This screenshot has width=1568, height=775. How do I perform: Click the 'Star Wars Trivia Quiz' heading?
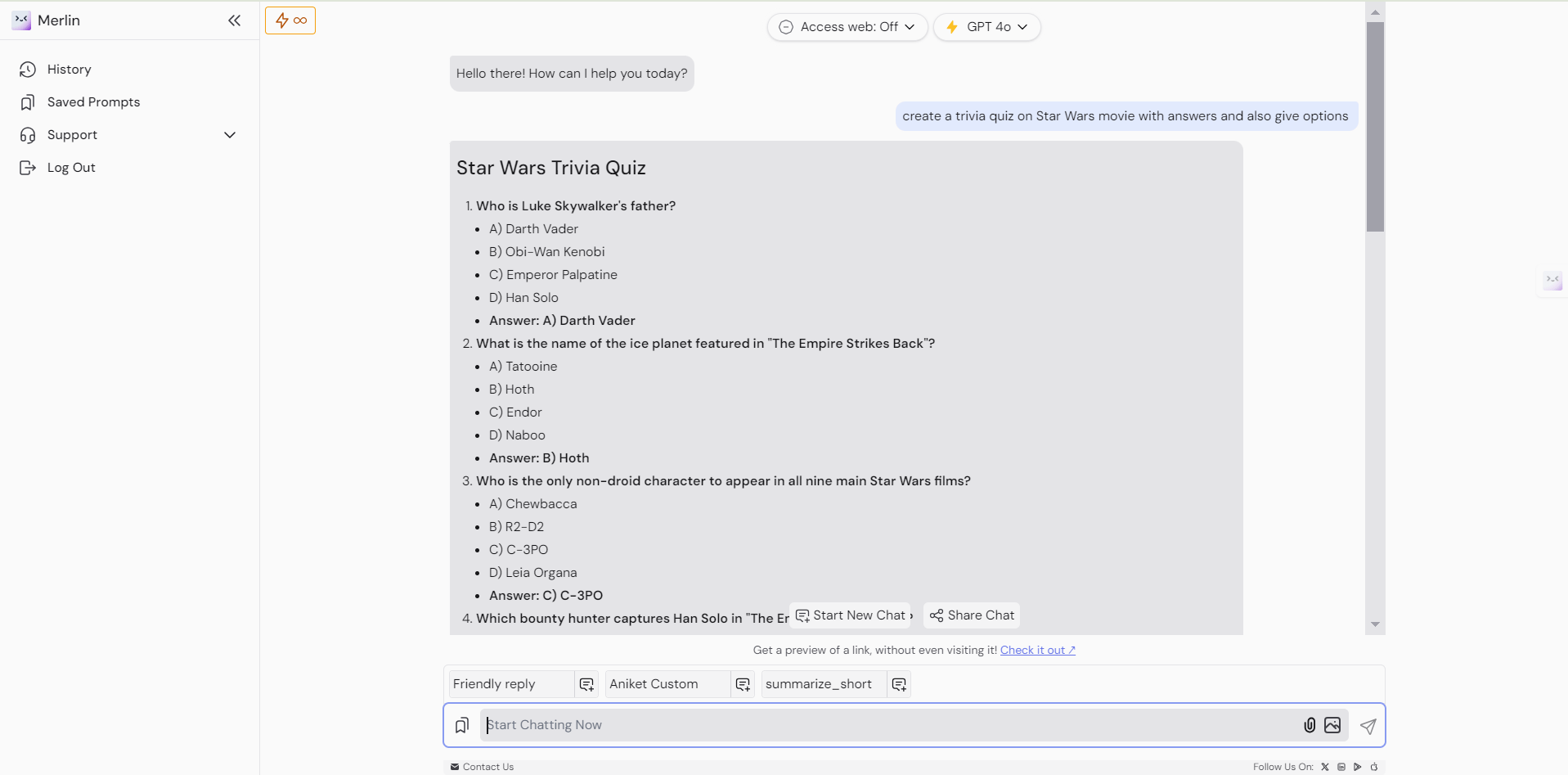pos(551,168)
